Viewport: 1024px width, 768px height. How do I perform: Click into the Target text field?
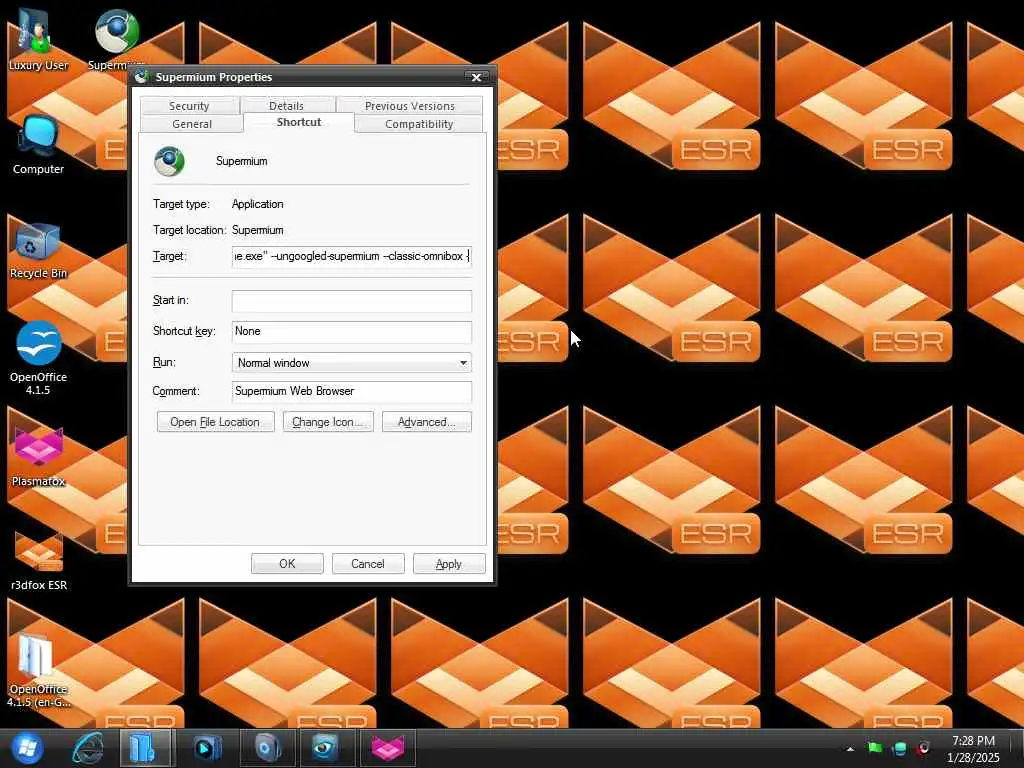pyautogui.click(x=351, y=257)
